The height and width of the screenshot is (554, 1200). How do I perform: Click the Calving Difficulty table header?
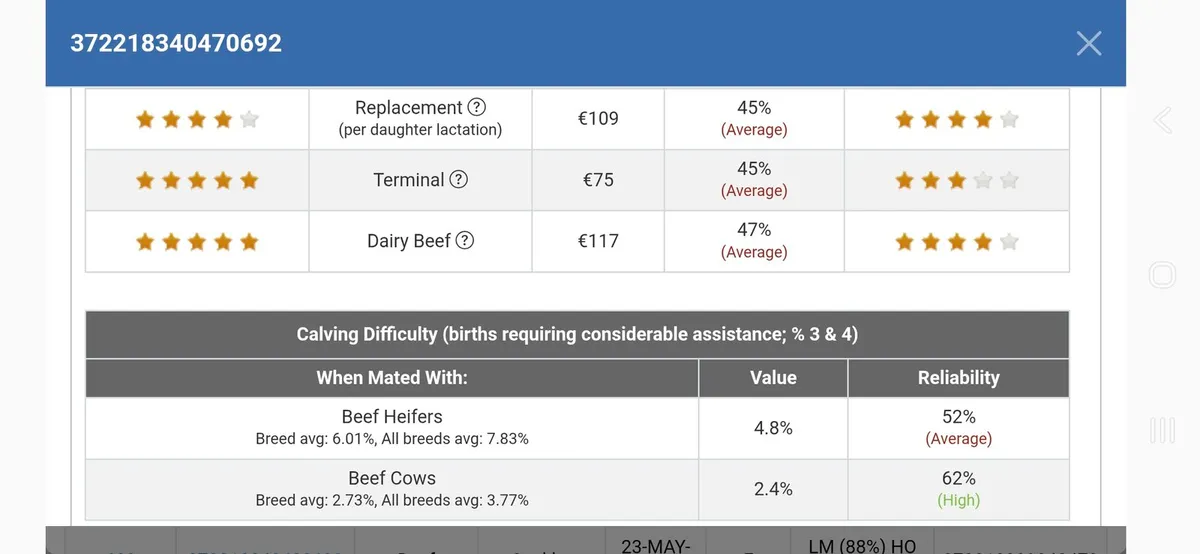(x=577, y=335)
